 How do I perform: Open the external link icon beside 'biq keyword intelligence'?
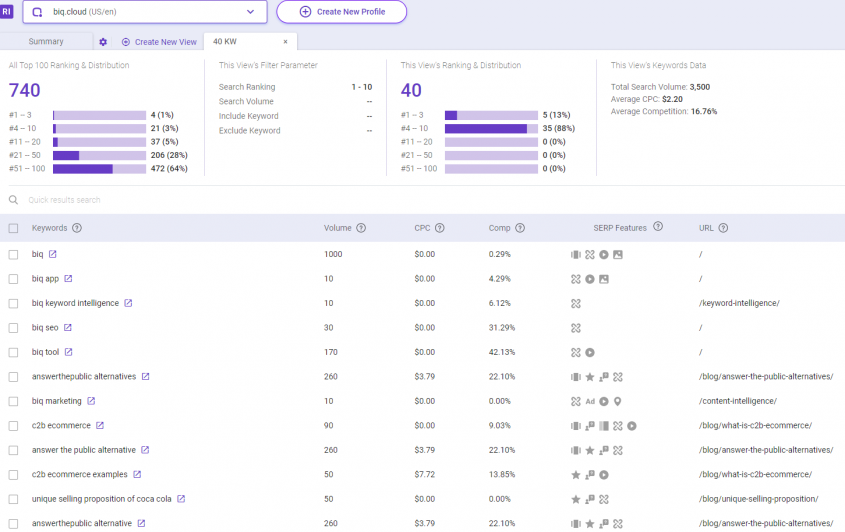point(128,303)
